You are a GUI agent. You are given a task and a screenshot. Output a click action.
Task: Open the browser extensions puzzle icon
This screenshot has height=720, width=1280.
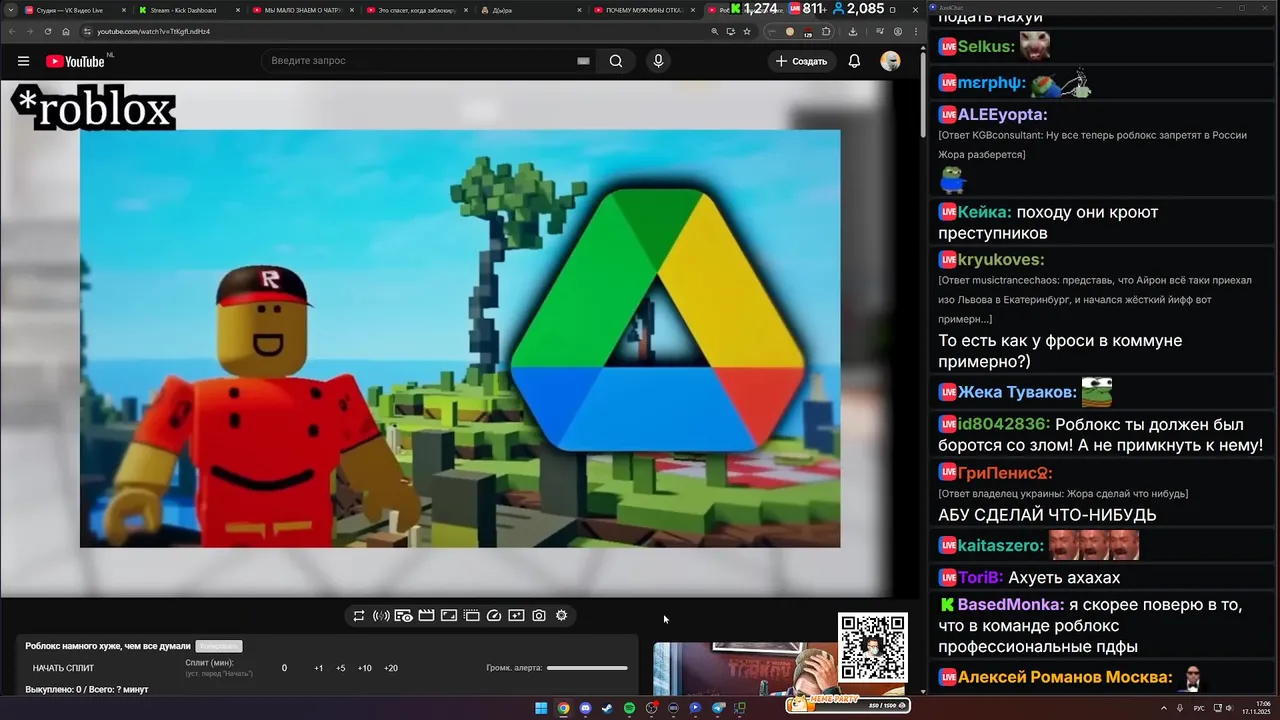(826, 31)
